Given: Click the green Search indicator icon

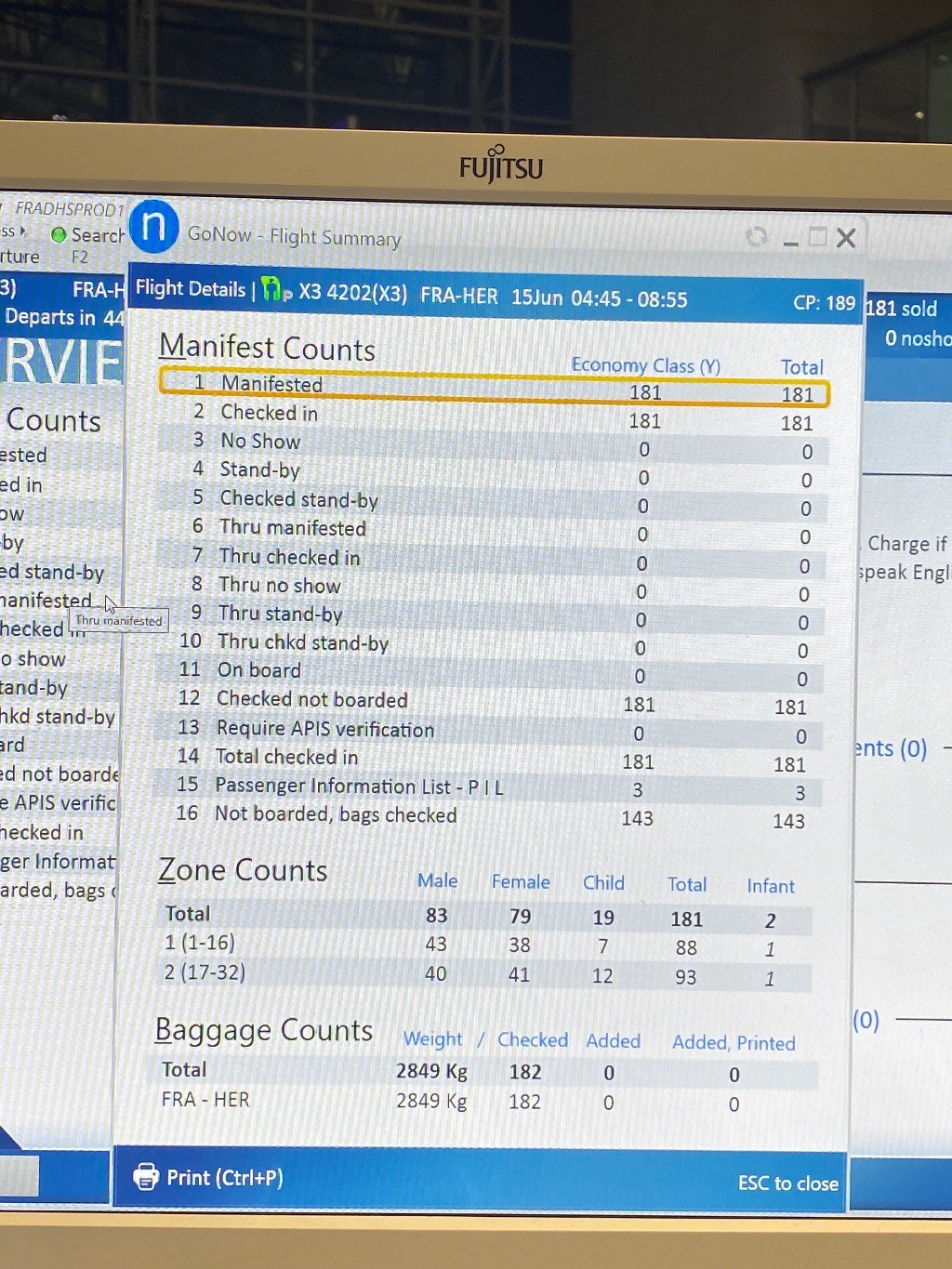Looking at the screenshot, I should (59, 235).
